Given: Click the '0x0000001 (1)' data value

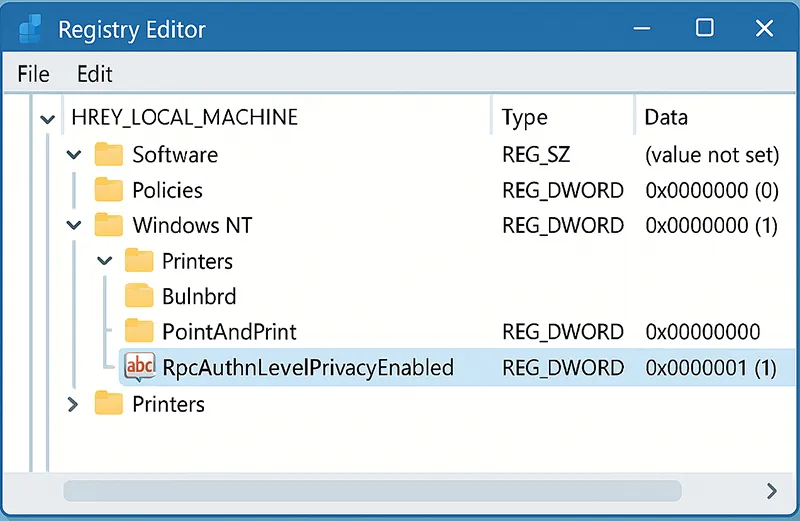Looking at the screenshot, I should click(711, 368).
